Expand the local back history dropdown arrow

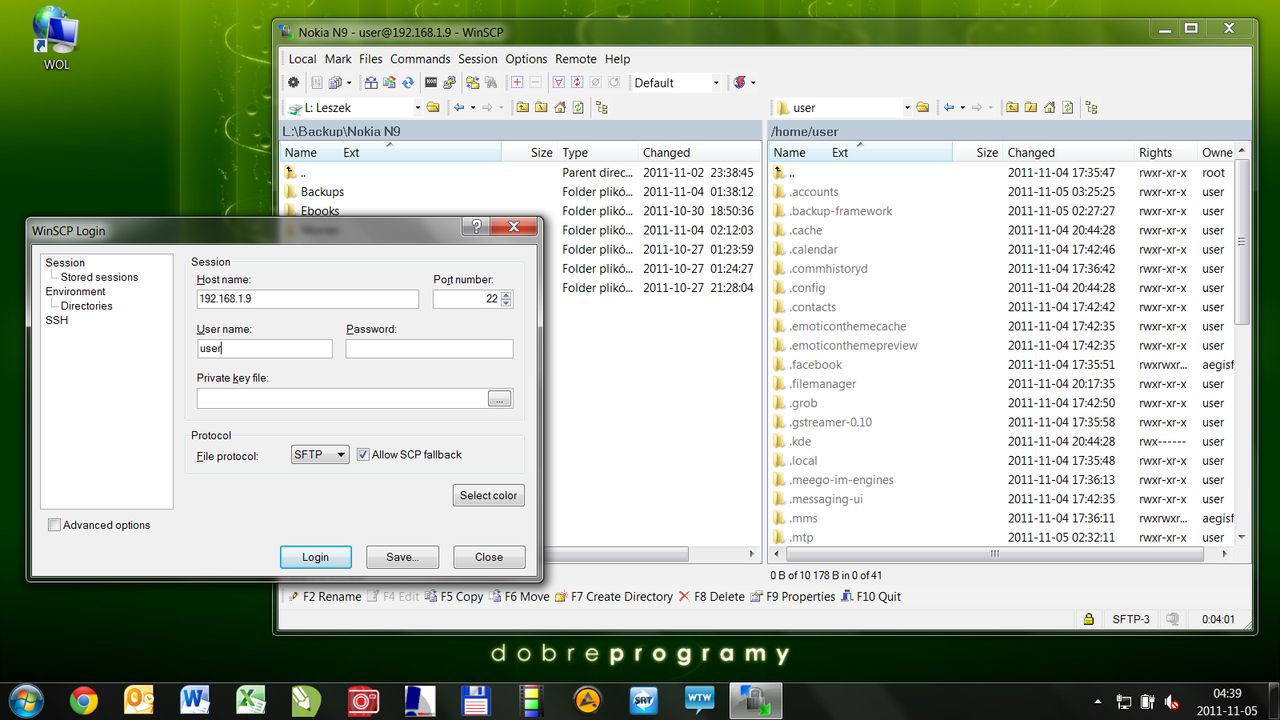coord(473,107)
